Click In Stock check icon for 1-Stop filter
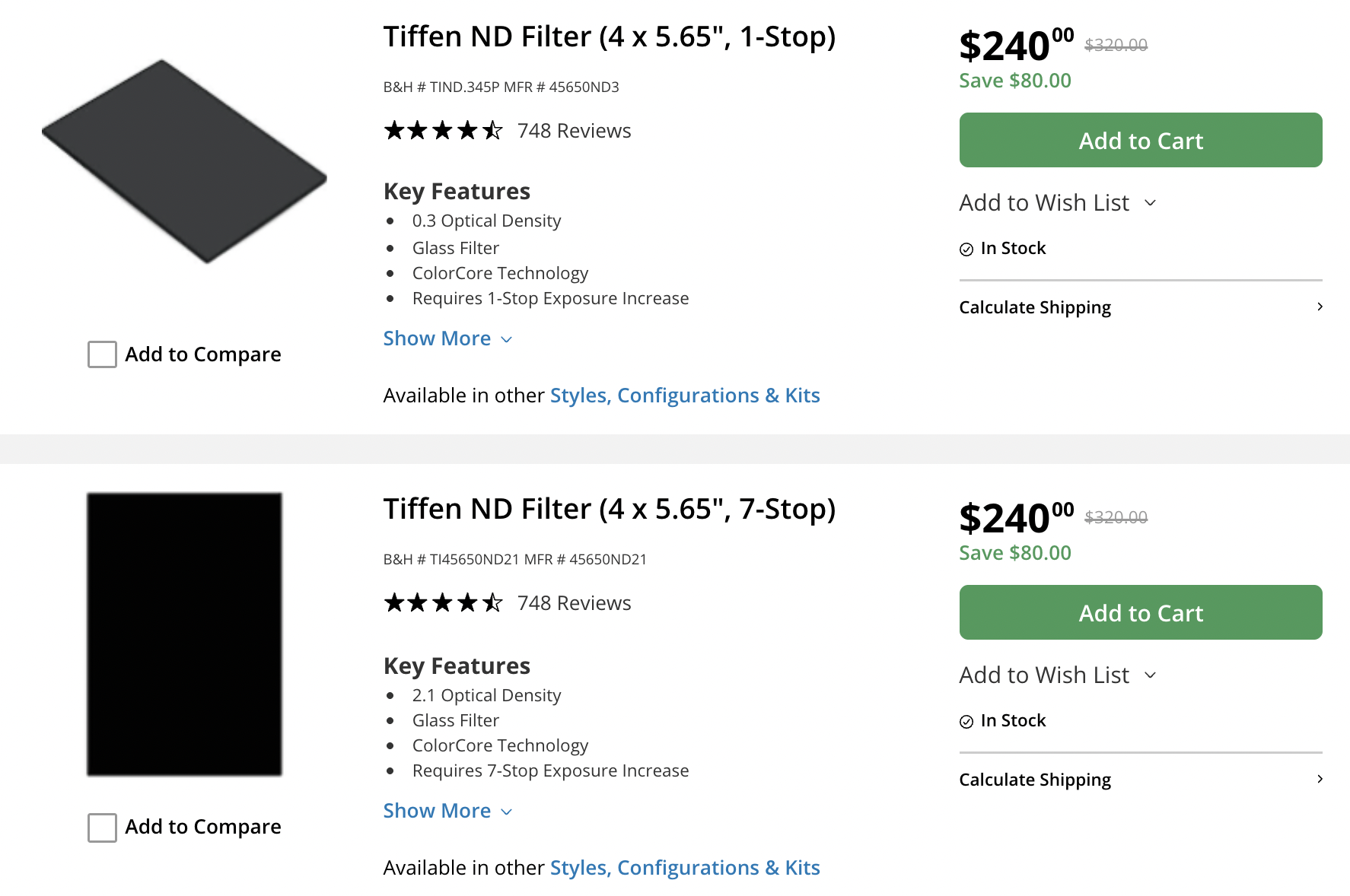The width and height of the screenshot is (1350, 896). pos(966,249)
